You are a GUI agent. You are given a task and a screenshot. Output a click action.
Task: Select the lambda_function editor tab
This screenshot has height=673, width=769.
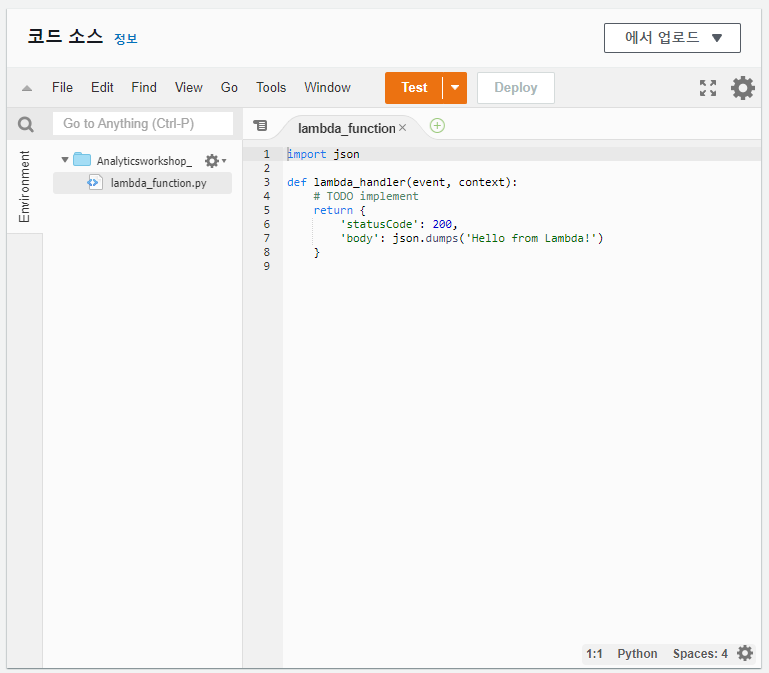click(346, 128)
